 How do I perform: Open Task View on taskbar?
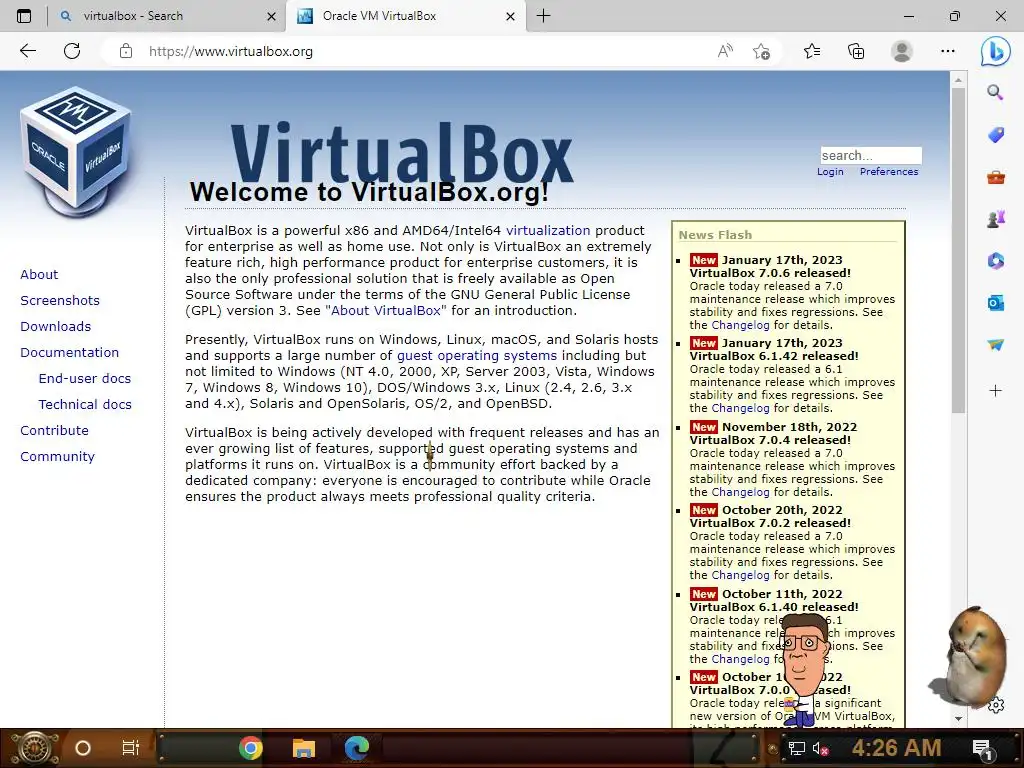tap(131, 748)
